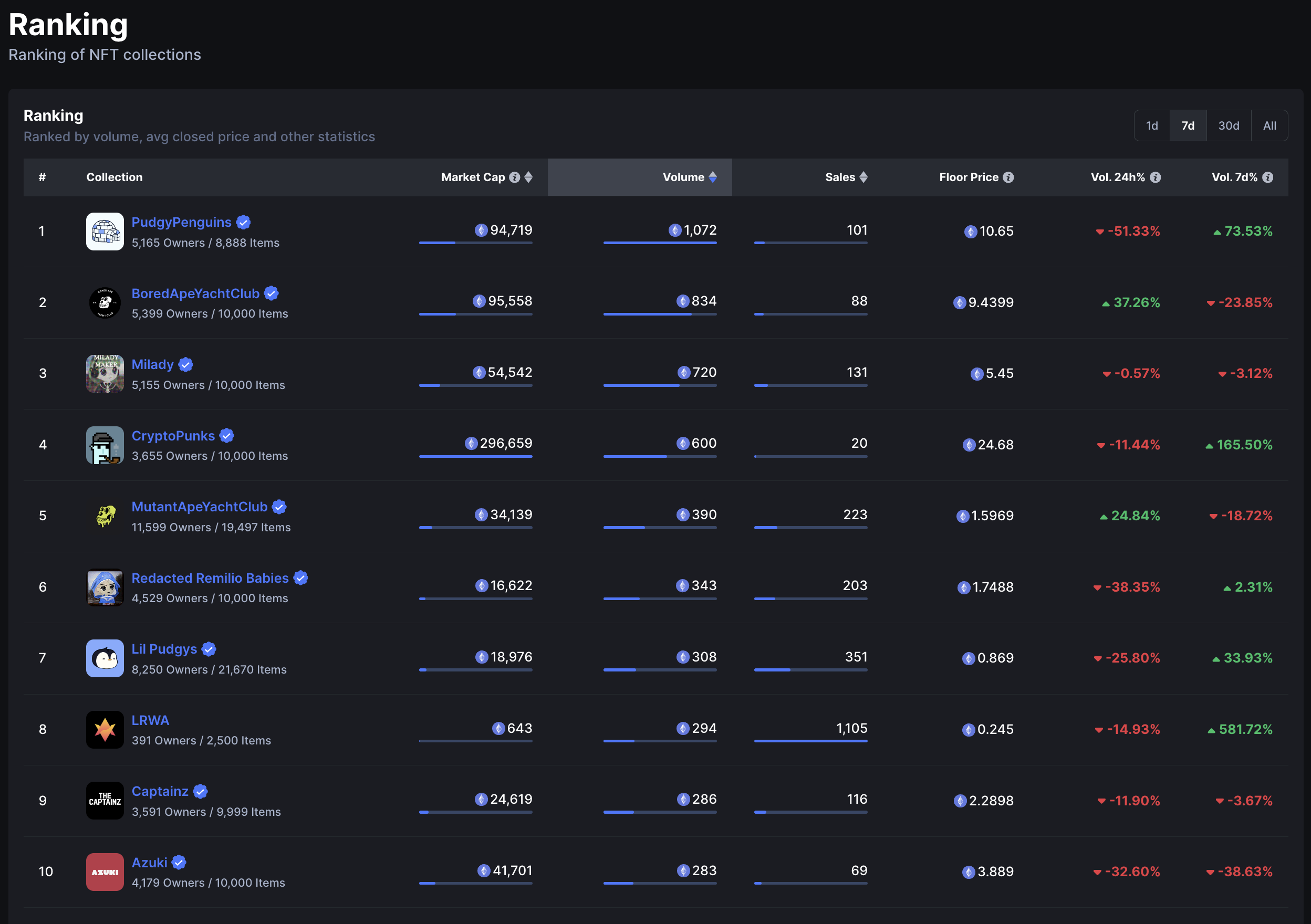Click BoredApeYachtClub verified badge icon
The height and width of the screenshot is (924, 1311).
coord(271,293)
